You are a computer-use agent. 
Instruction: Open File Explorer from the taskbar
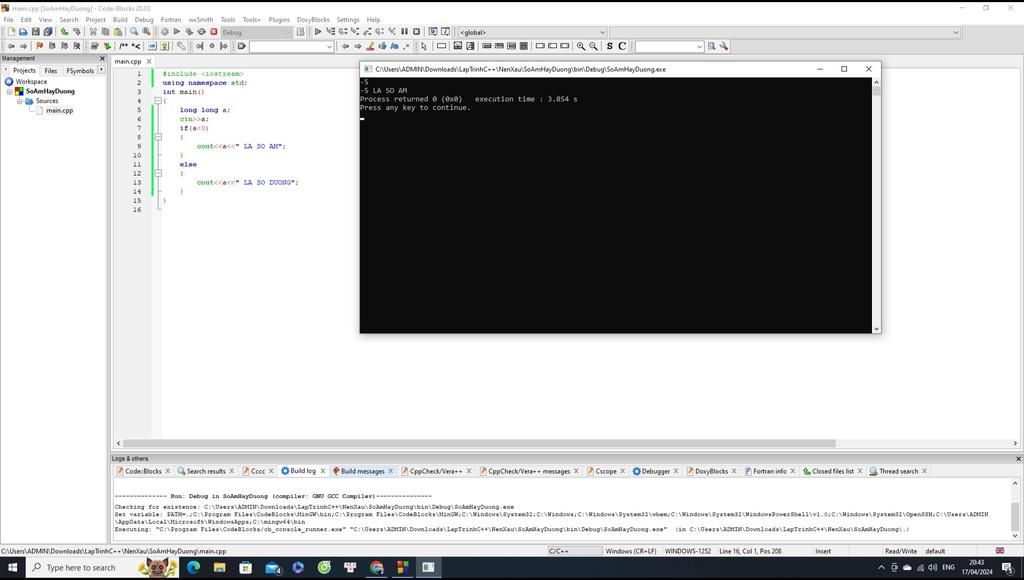pos(219,568)
